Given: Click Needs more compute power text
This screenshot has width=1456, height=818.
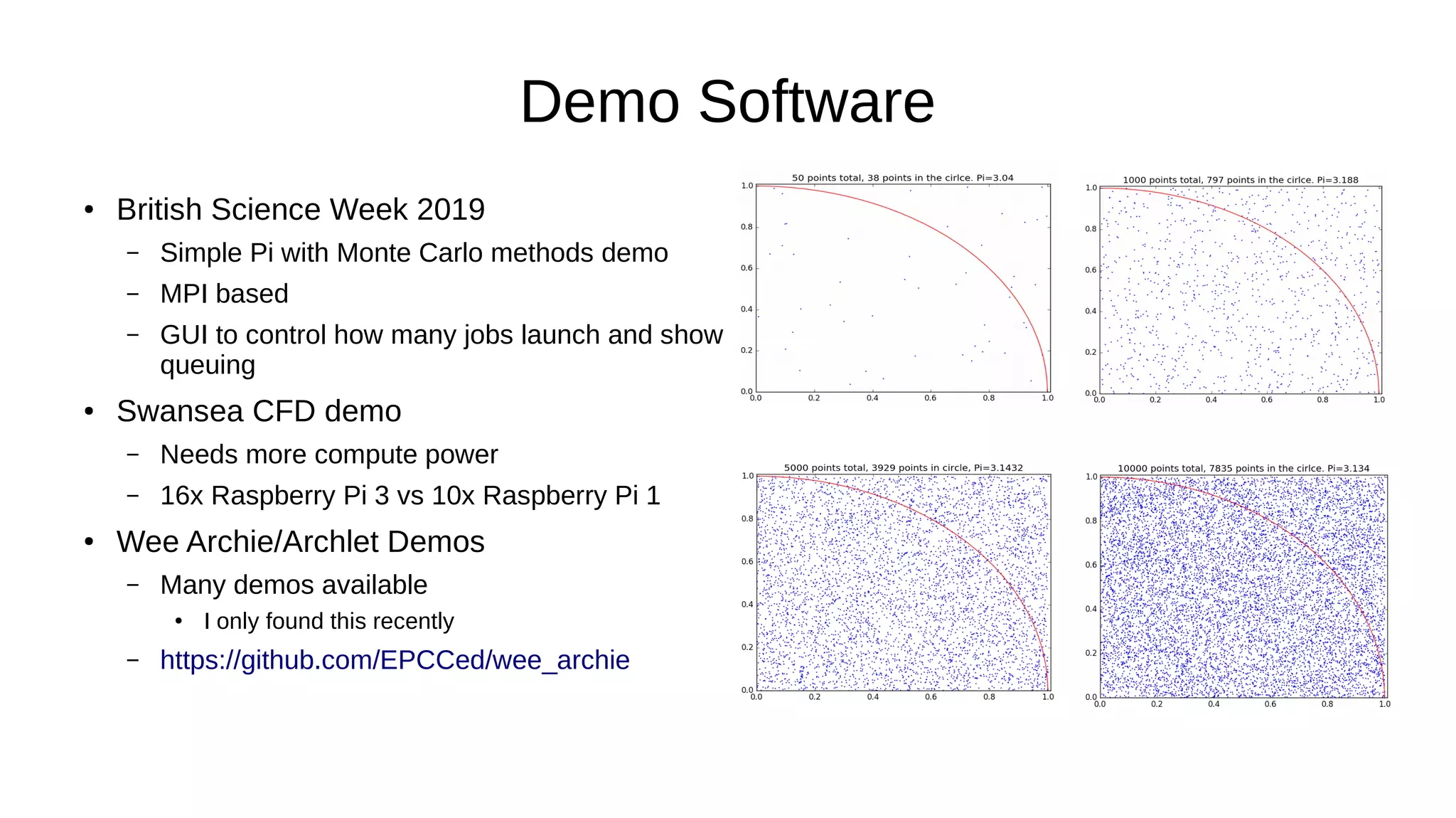Looking at the screenshot, I should pos(328,455).
